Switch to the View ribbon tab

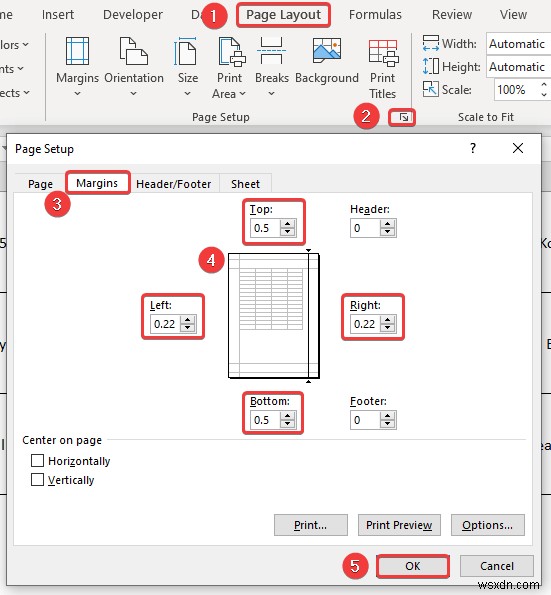513,15
